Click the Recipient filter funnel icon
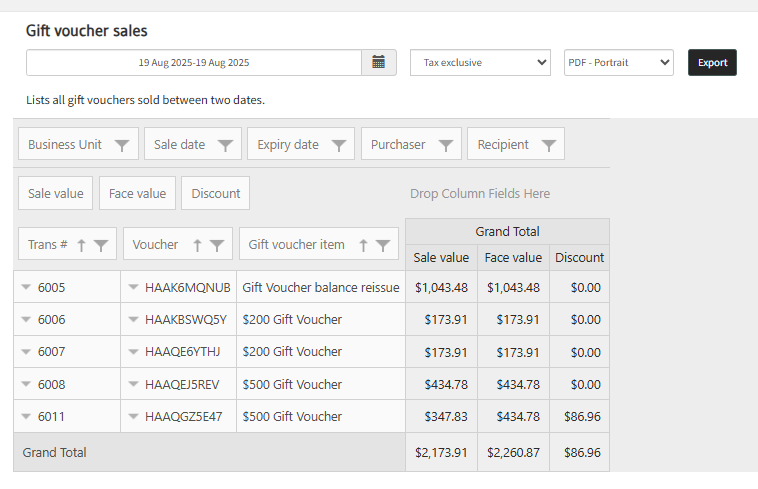Screen dimensions: 758x489 pos(548,145)
